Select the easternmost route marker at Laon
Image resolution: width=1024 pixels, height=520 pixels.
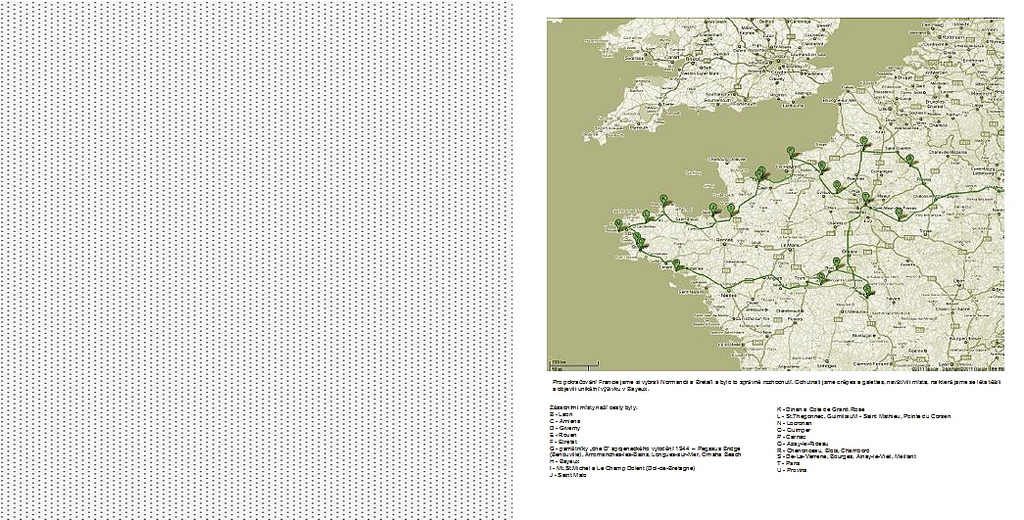(x=909, y=159)
